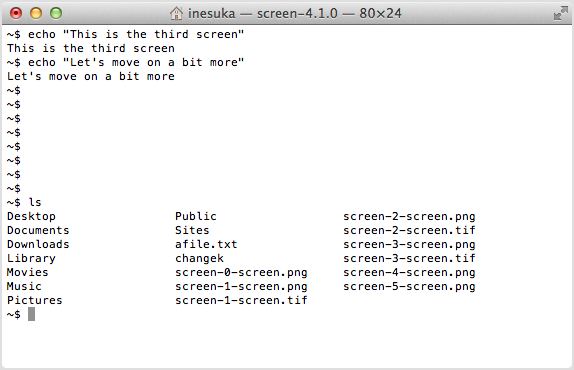Click screen-2-screen.tif file name
Image resolution: width=574 pixels, height=370 pixels.
(409, 230)
